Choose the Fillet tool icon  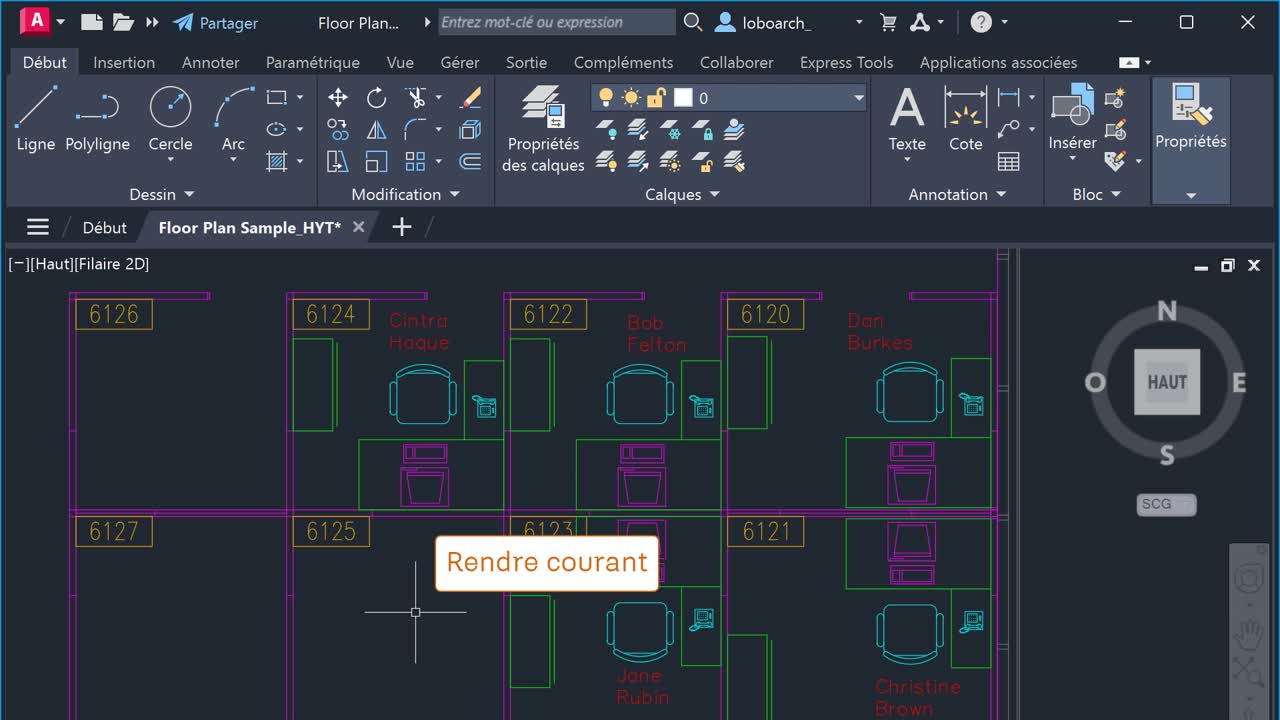click(x=415, y=129)
